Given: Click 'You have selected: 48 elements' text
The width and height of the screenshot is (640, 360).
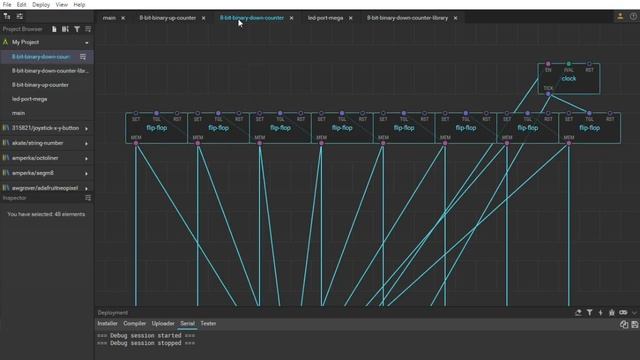Looking at the screenshot, I should click(x=46, y=214).
